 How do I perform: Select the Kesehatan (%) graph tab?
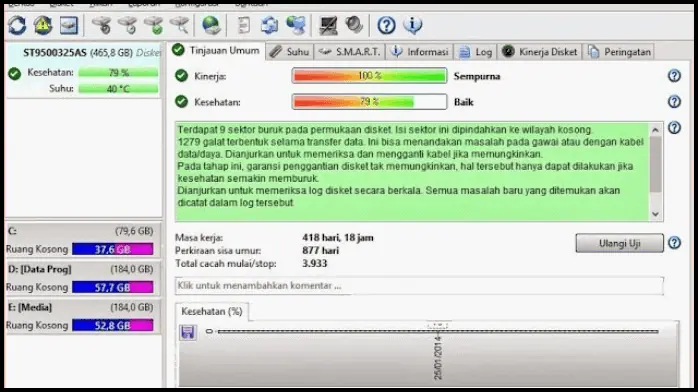click(x=212, y=311)
